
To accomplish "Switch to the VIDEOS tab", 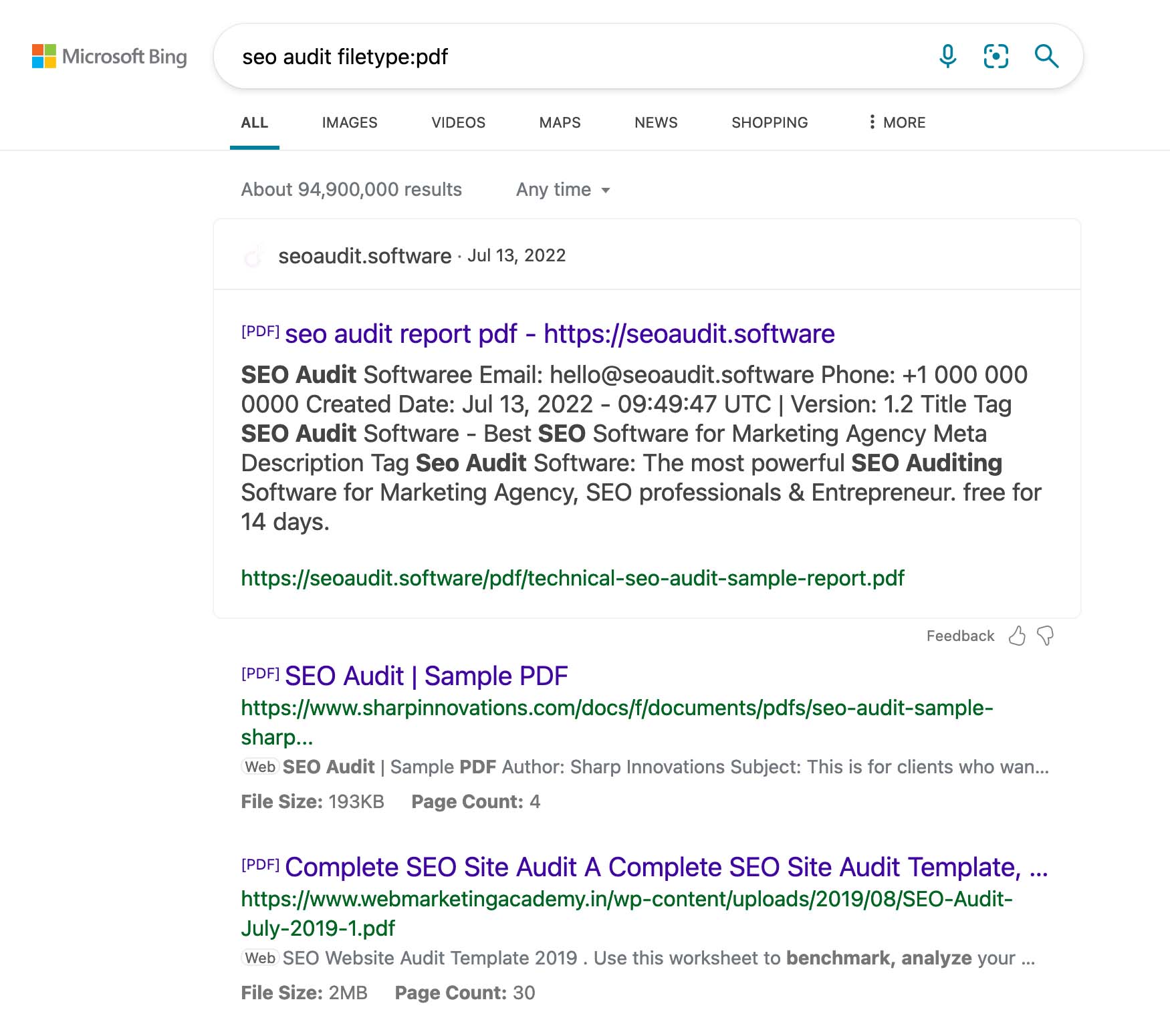I will click(x=459, y=122).
